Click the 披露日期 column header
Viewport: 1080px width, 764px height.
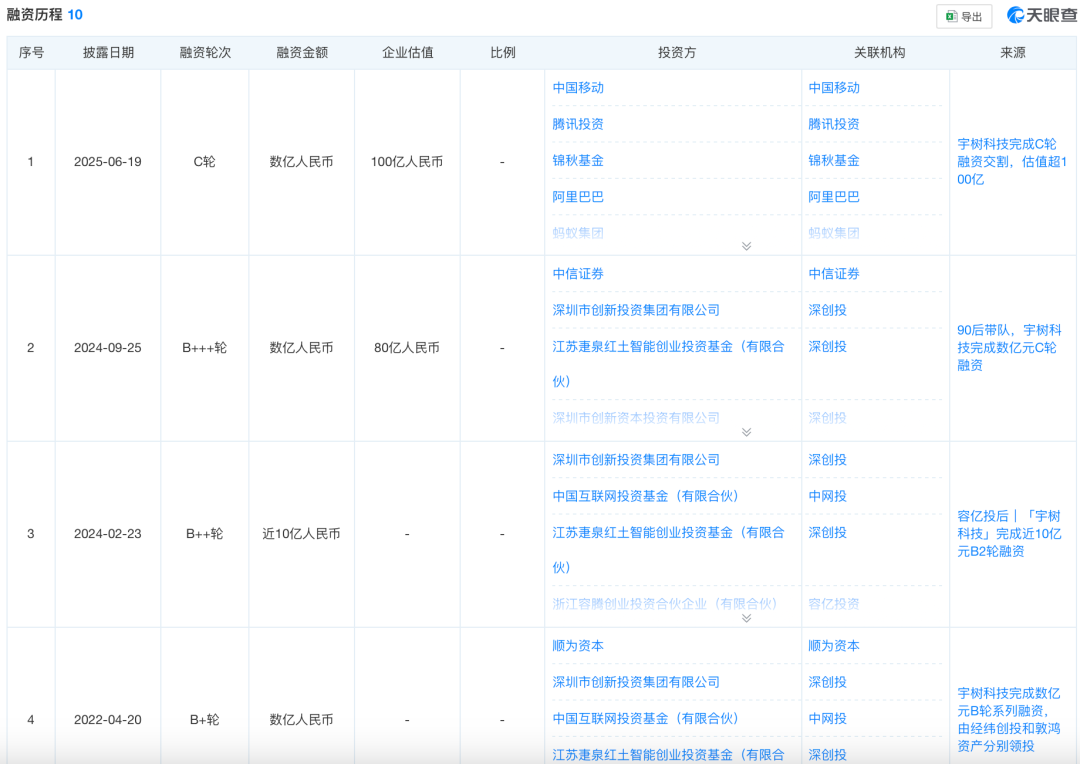point(108,52)
